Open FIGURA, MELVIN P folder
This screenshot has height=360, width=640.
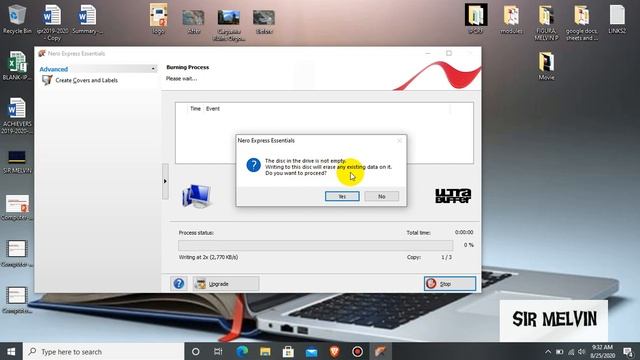coord(546,22)
